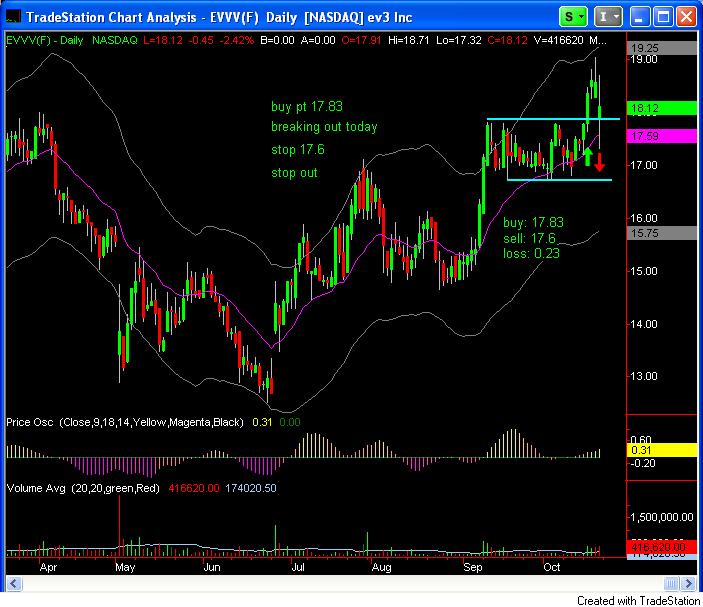Close the TradeStation Chart Analysis window
Viewport: 703px width, 607px height.
point(686,17)
